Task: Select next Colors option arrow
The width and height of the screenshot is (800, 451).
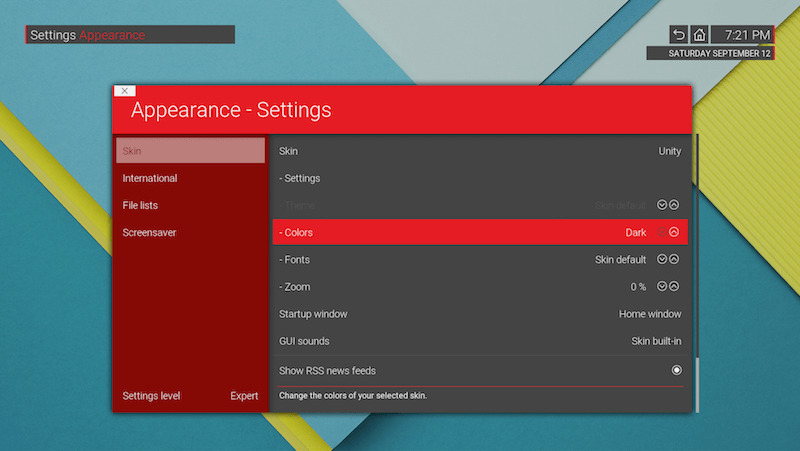Action: (674, 232)
